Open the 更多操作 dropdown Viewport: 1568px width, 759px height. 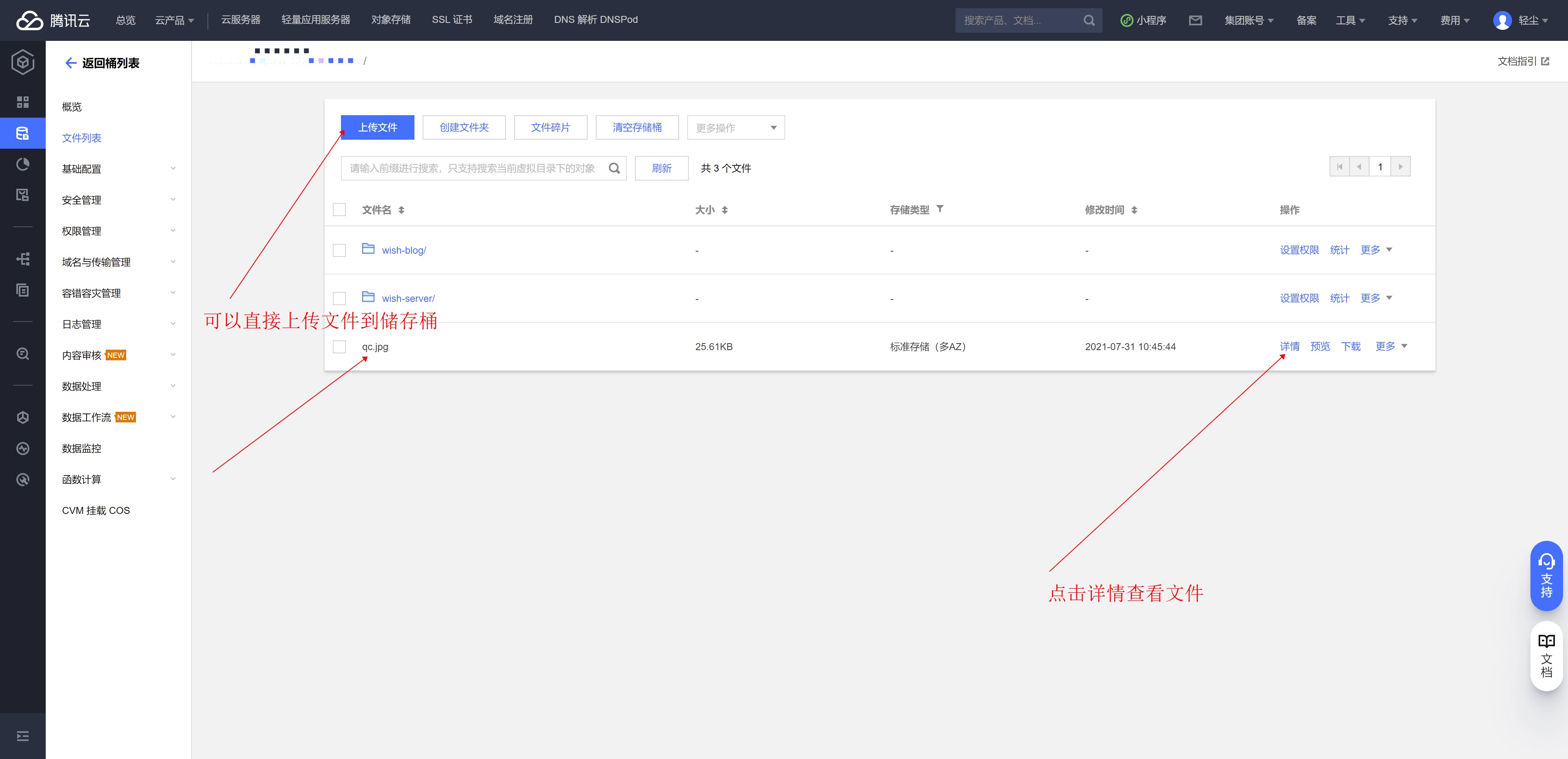[735, 127]
